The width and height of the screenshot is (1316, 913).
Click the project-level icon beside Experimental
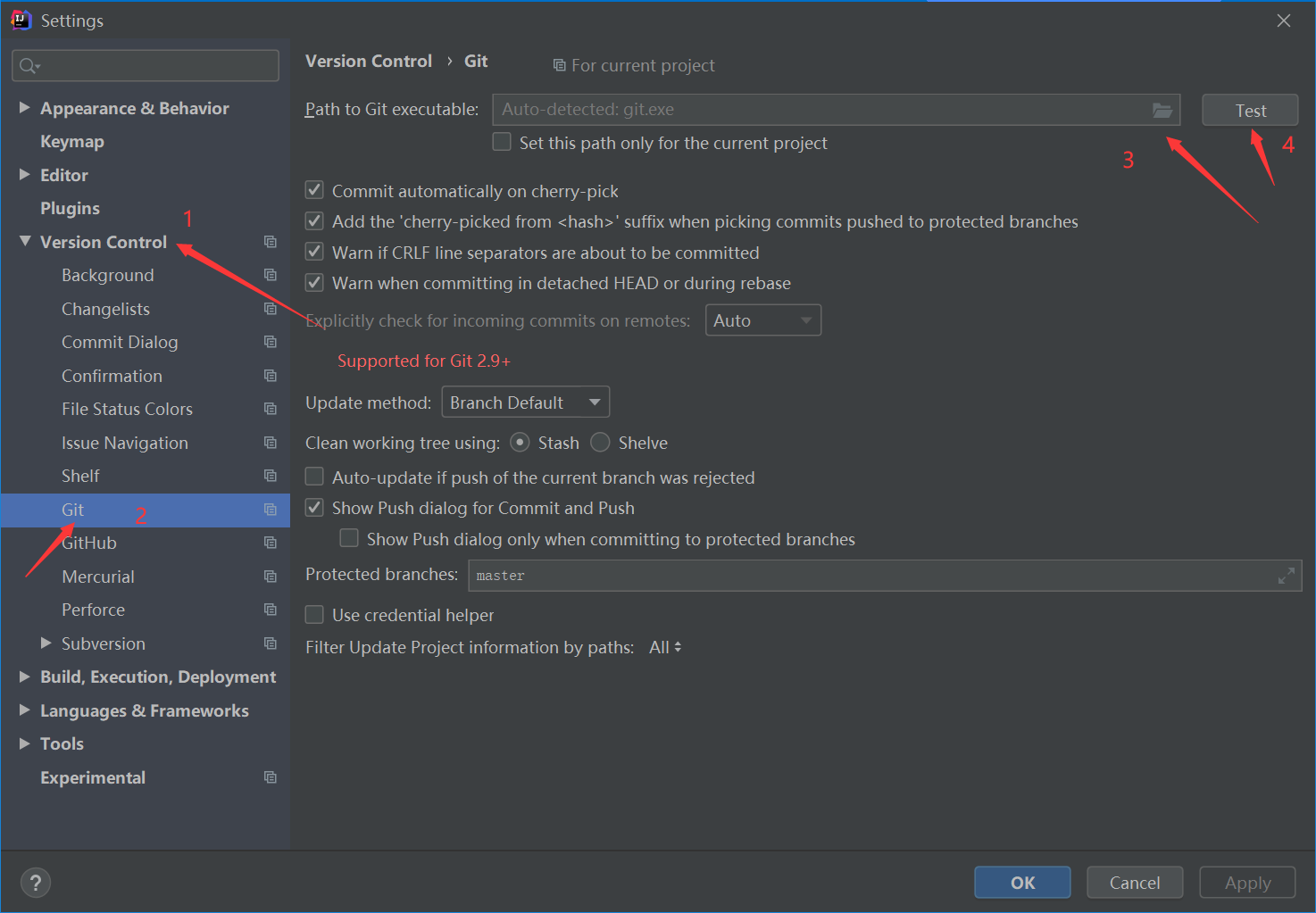271,777
